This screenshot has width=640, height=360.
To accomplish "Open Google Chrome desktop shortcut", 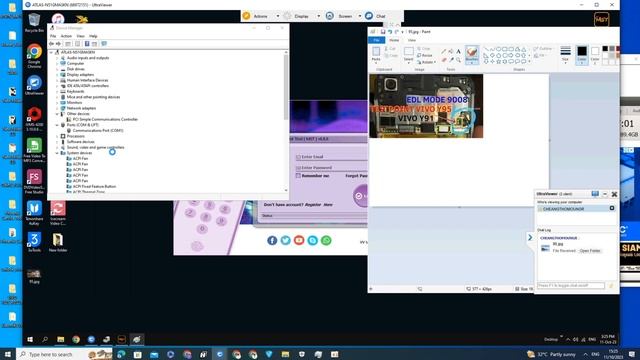I will click(x=34, y=56).
